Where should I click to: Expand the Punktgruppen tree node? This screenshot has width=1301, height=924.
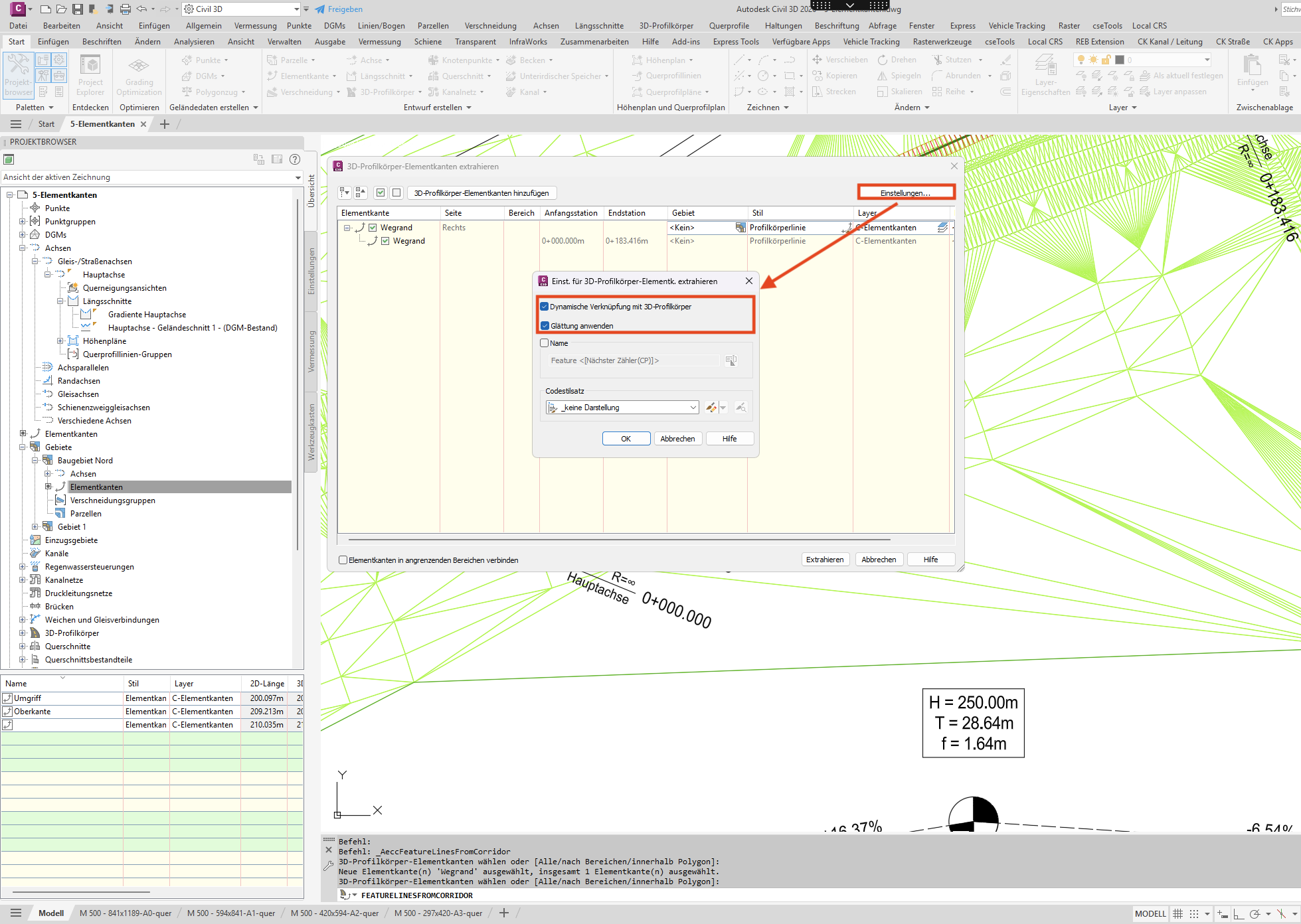click(x=23, y=222)
